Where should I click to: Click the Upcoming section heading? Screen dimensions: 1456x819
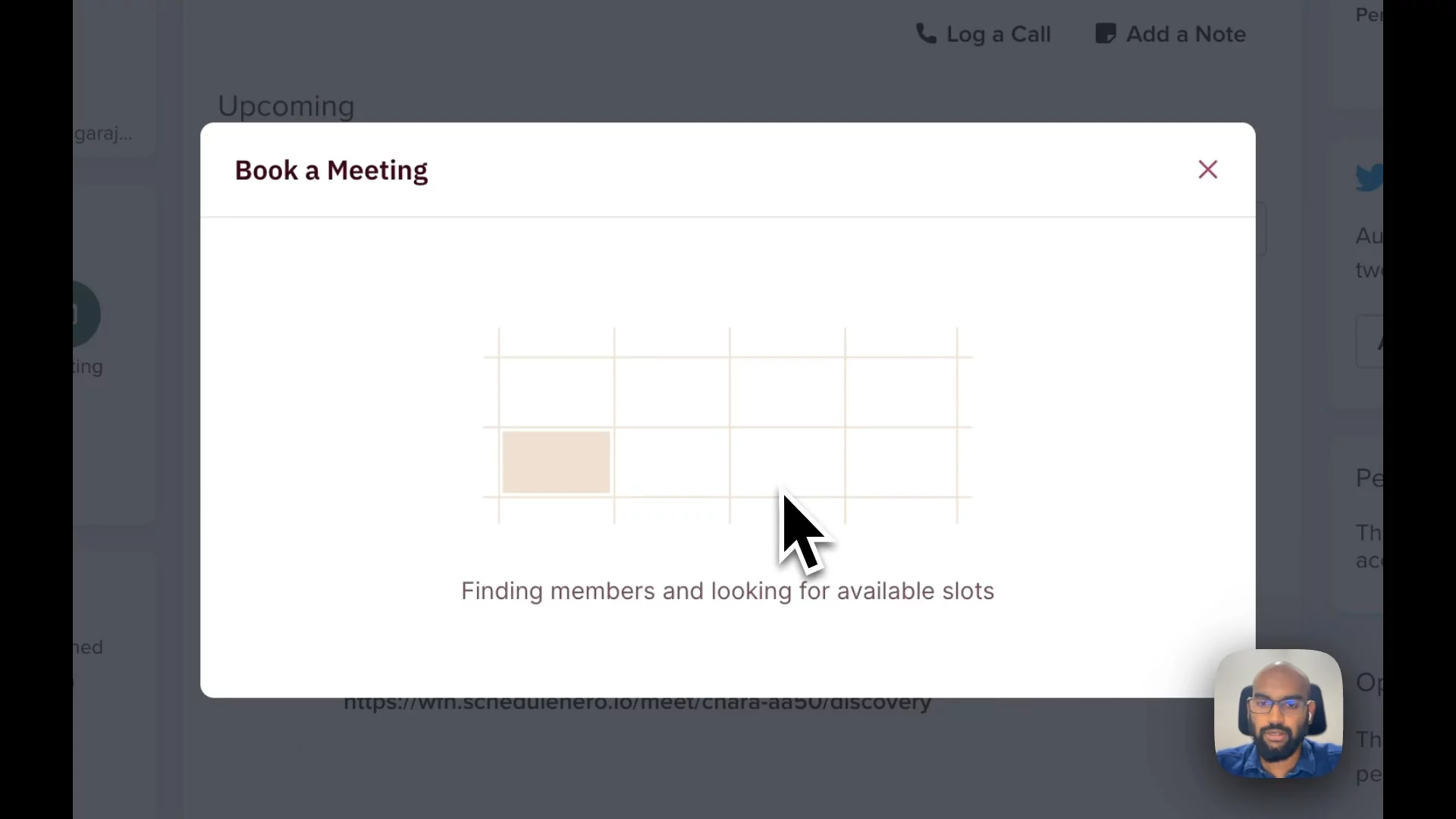[x=286, y=106]
